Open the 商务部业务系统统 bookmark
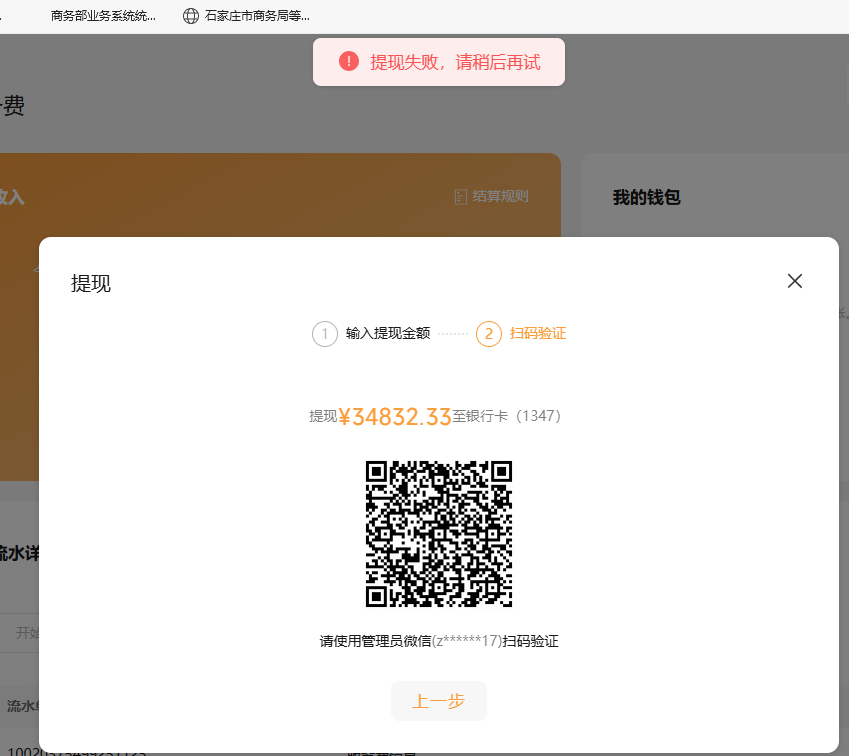The width and height of the screenshot is (849, 756). pyautogui.click(x=103, y=16)
